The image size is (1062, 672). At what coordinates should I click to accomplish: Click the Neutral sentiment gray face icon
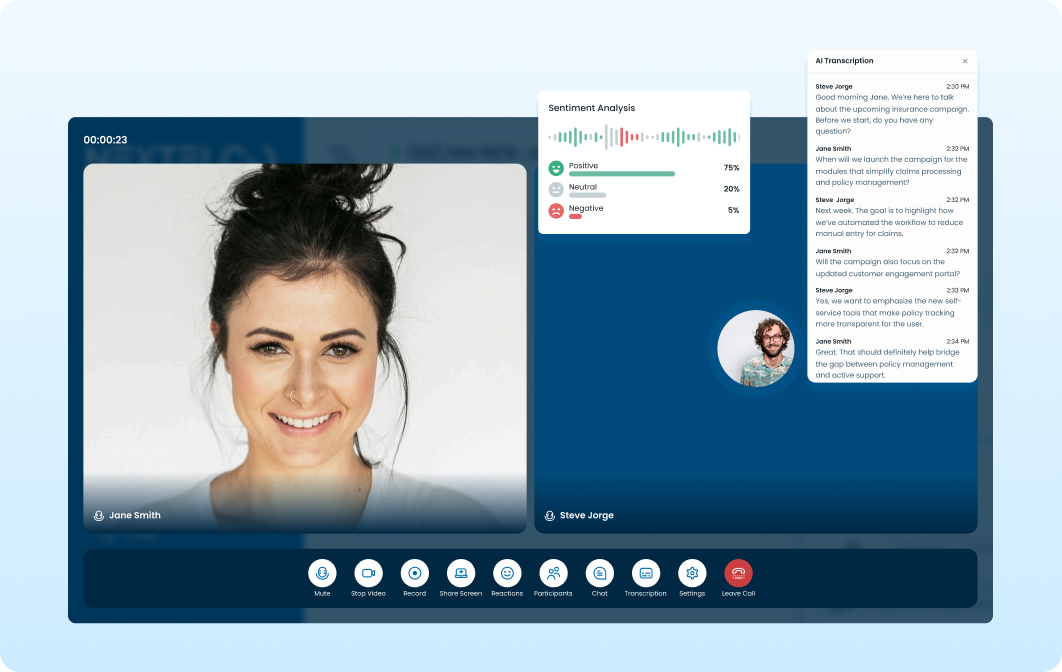coord(556,189)
